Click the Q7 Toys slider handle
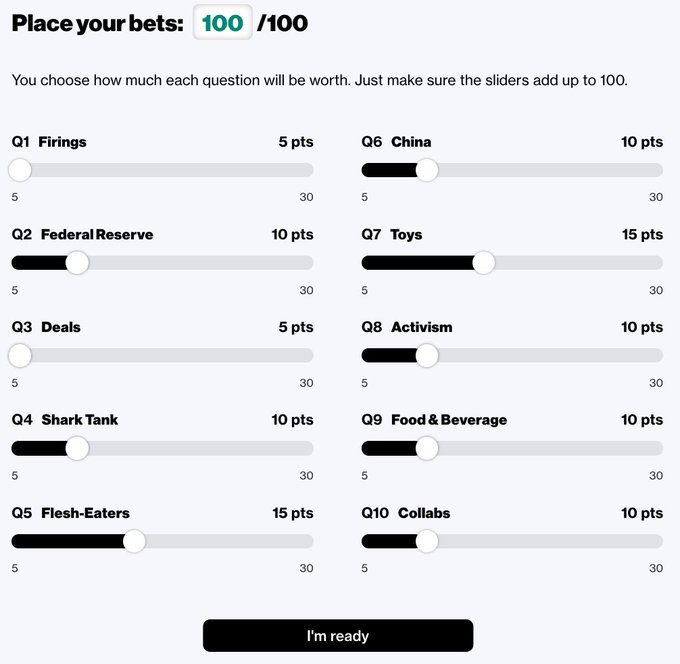680x664 pixels. click(484, 263)
